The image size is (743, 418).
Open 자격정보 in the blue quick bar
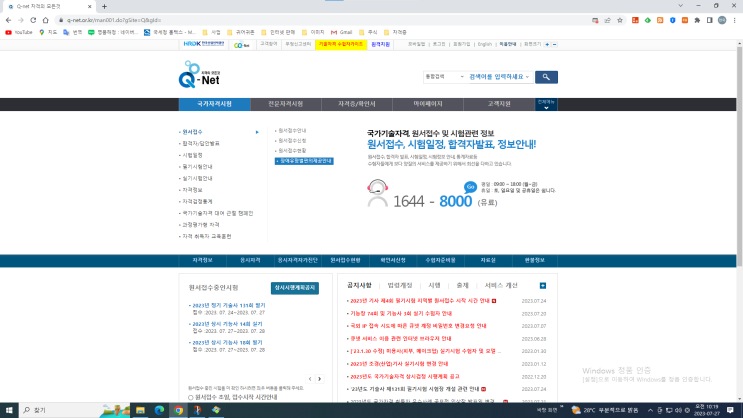(x=202, y=260)
